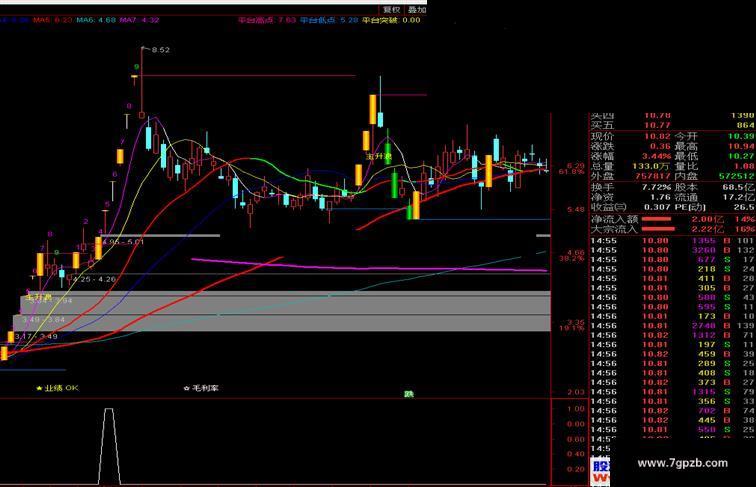The height and width of the screenshot is (487, 756).
Task: Select the 平台高点 7.63 indicator label
Action: click(267, 20)
